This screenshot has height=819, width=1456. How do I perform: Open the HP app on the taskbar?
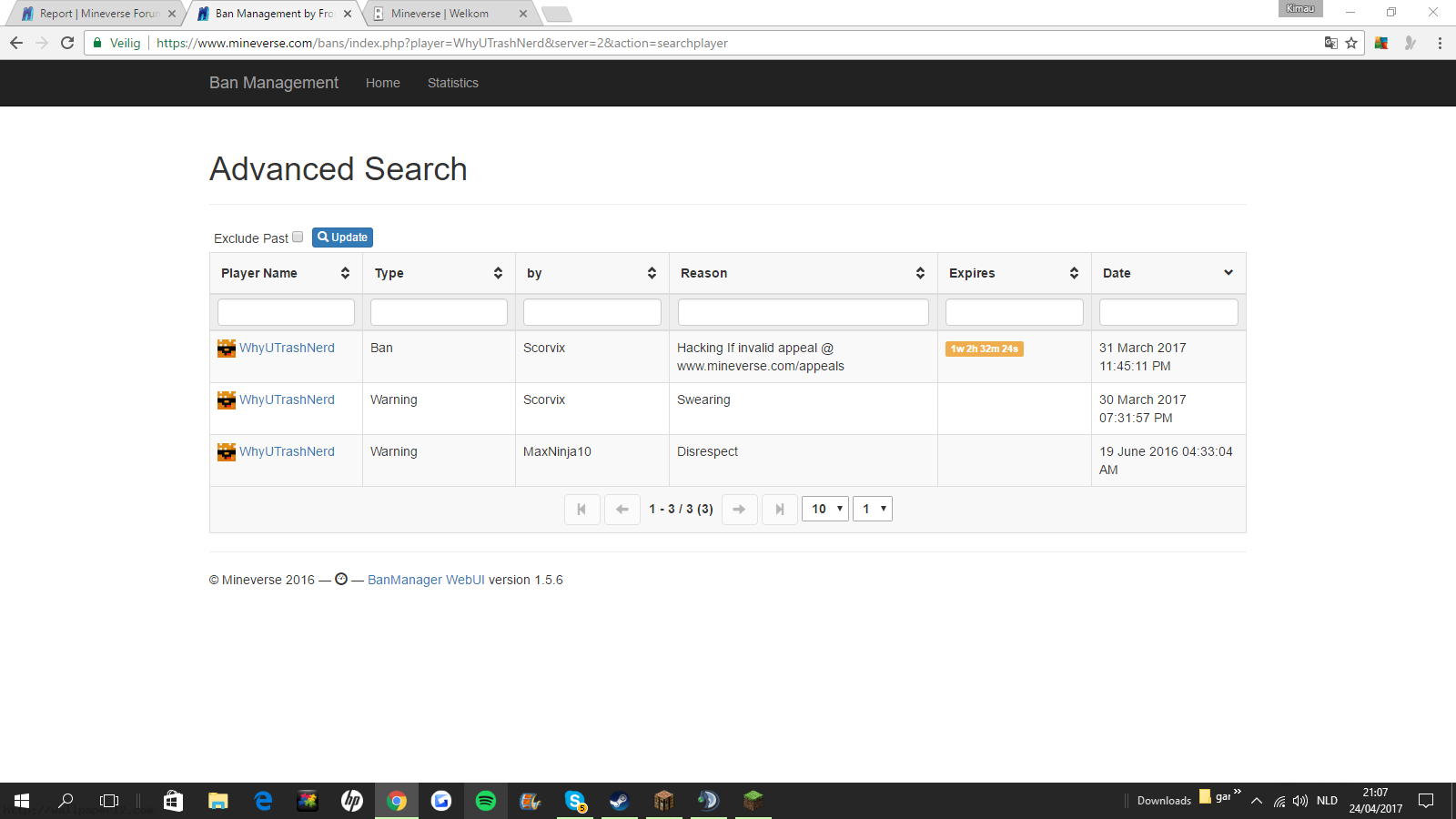tap(352, 801)
